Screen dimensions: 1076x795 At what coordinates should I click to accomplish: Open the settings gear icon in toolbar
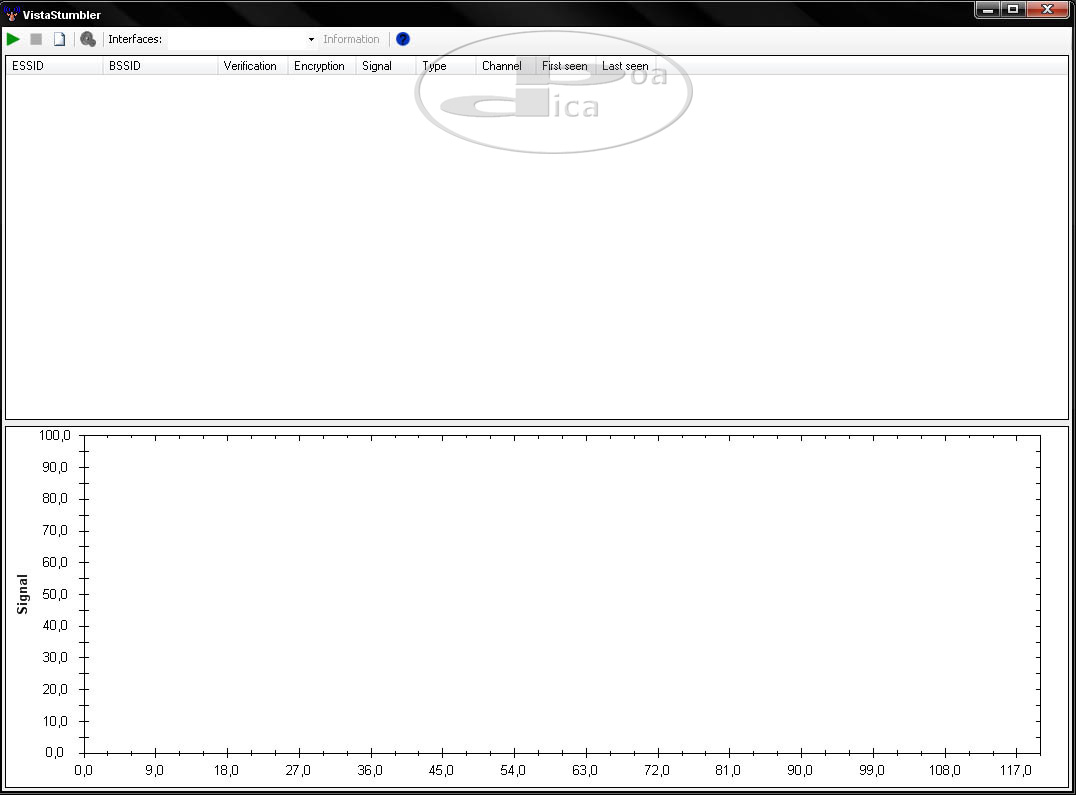[x=88, y=39]
